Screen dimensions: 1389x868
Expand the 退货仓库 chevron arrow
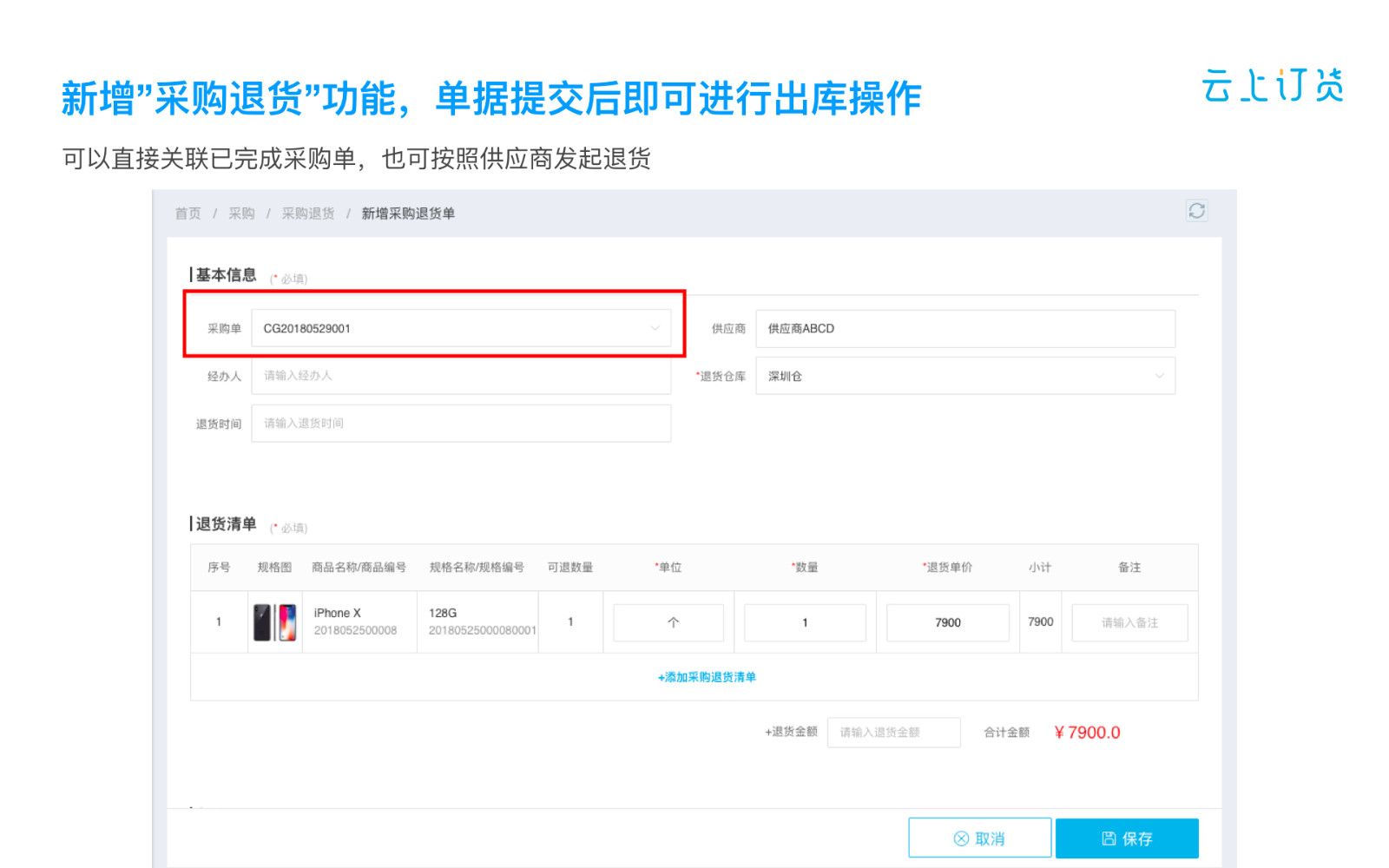pos(1159,376)
